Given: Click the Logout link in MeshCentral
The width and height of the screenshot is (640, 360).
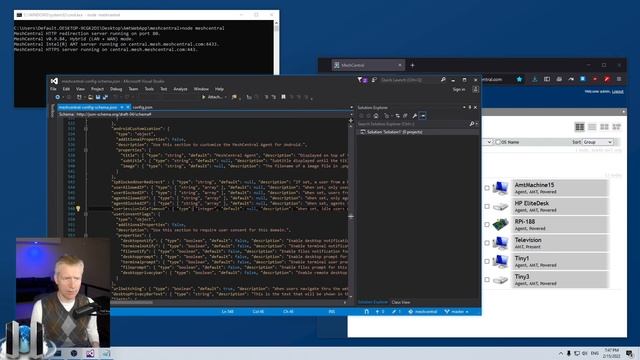Looking at the screenshot, I should pos(618,91).
